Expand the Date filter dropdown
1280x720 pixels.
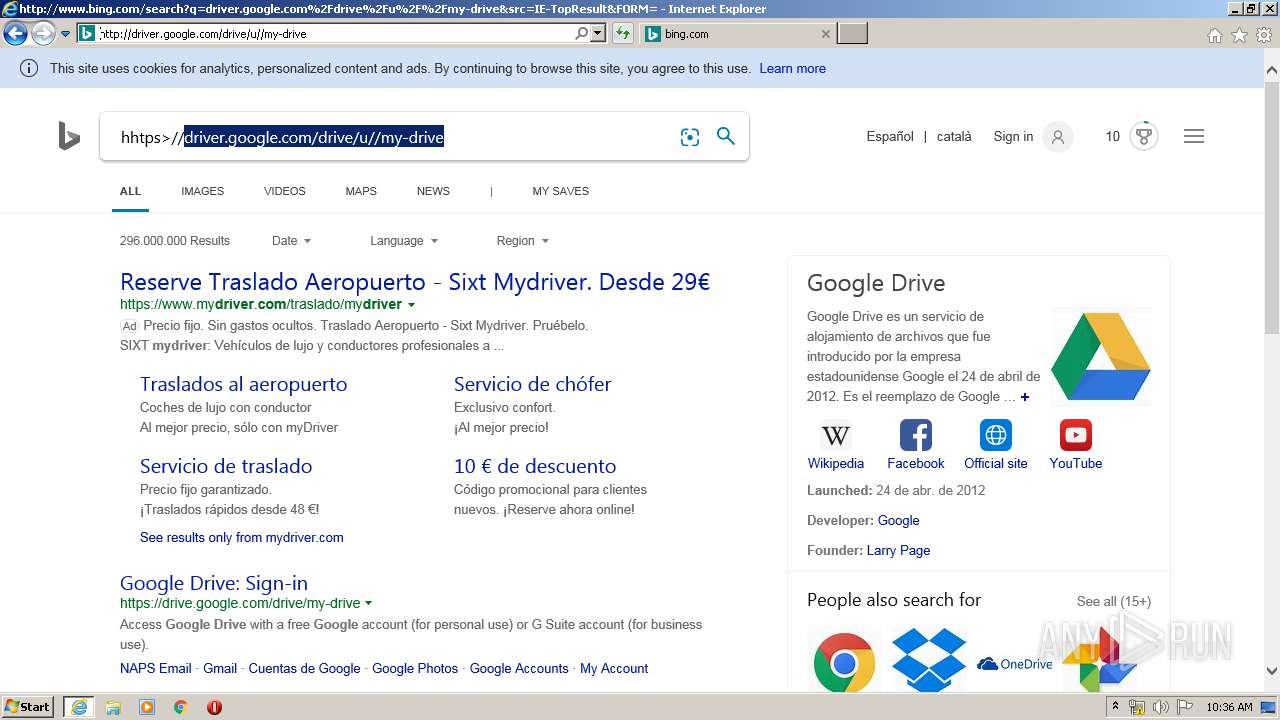(x=291, y=241)
